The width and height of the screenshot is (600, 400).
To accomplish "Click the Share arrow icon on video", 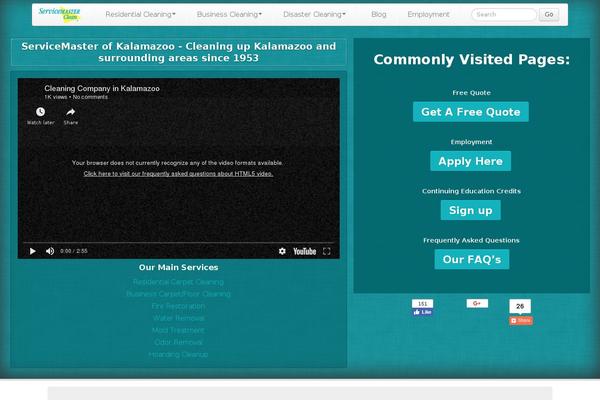I will pos(70,112).
